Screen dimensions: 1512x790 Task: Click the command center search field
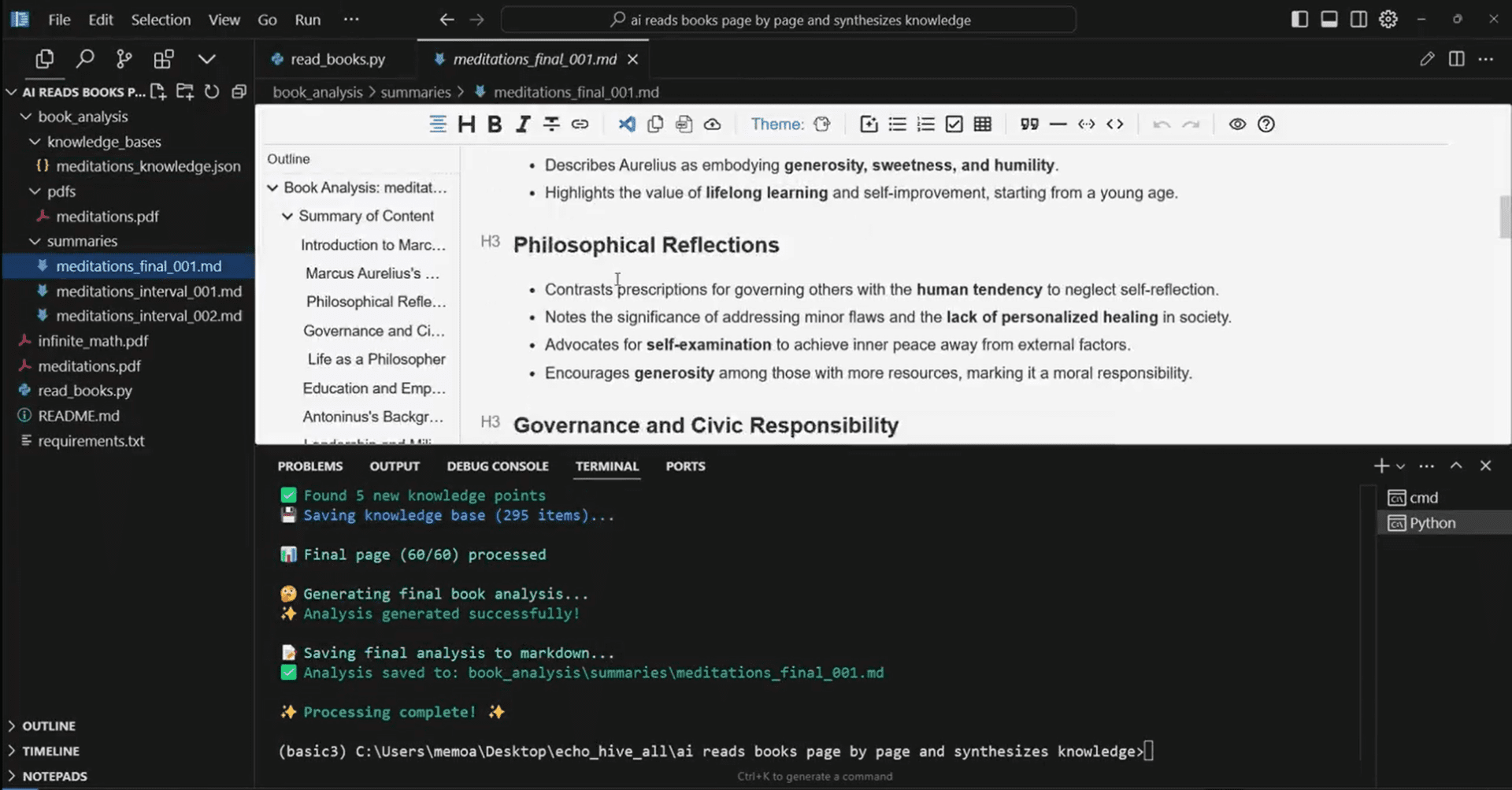[x=788, y=20]
